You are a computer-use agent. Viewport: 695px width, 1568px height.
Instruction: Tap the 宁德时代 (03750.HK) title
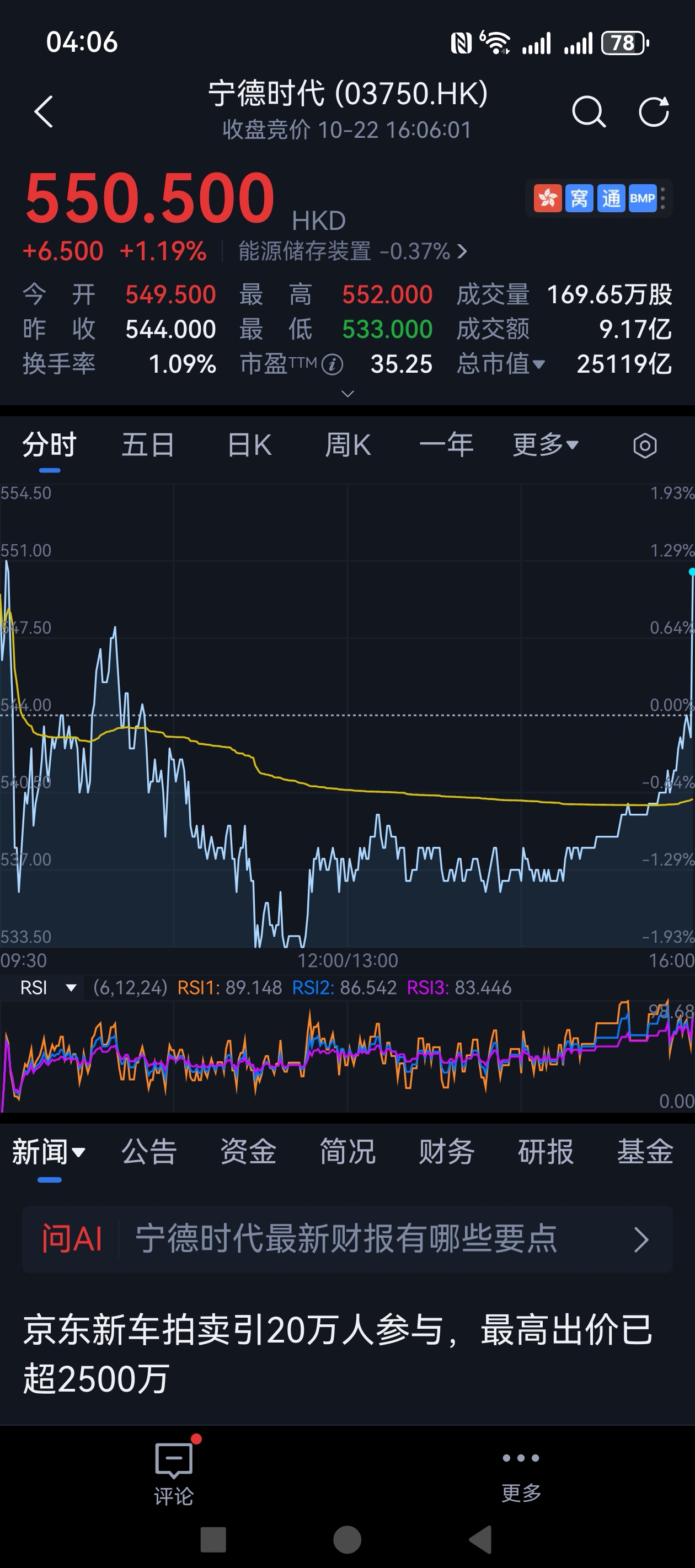point(348,93)
